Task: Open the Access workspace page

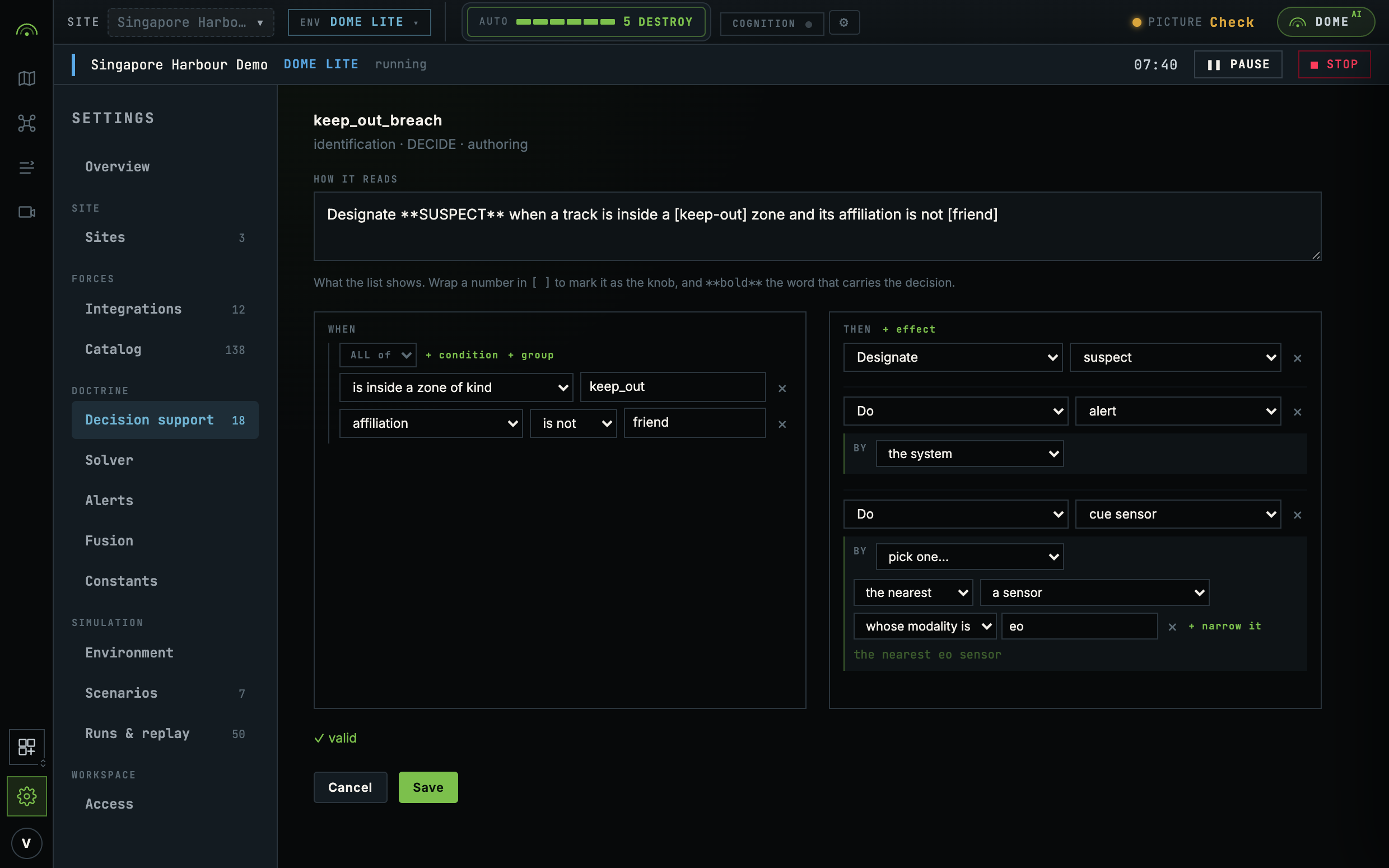Action: point(165,804)
